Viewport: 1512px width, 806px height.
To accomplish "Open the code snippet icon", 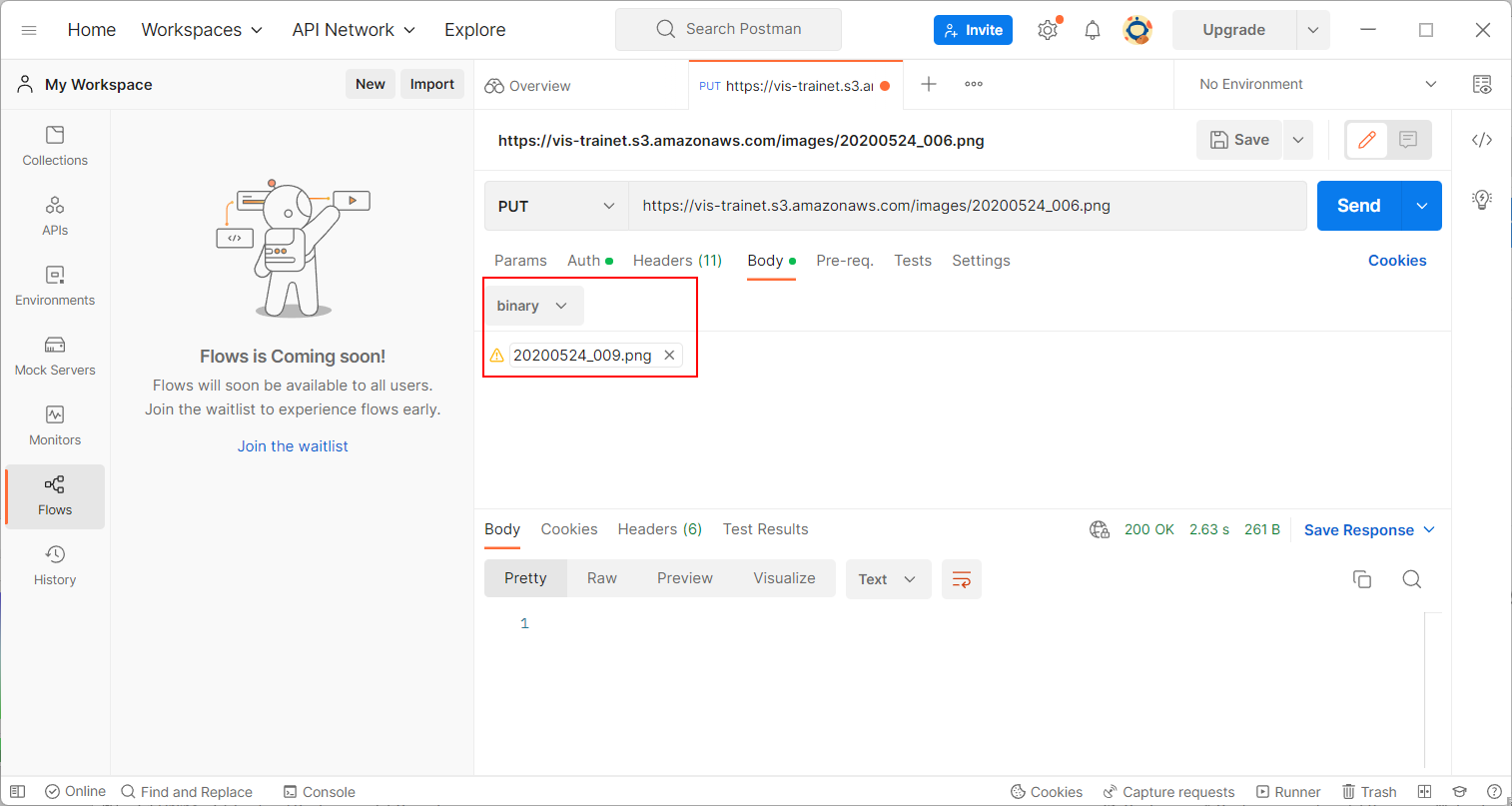I will 1482,140.
